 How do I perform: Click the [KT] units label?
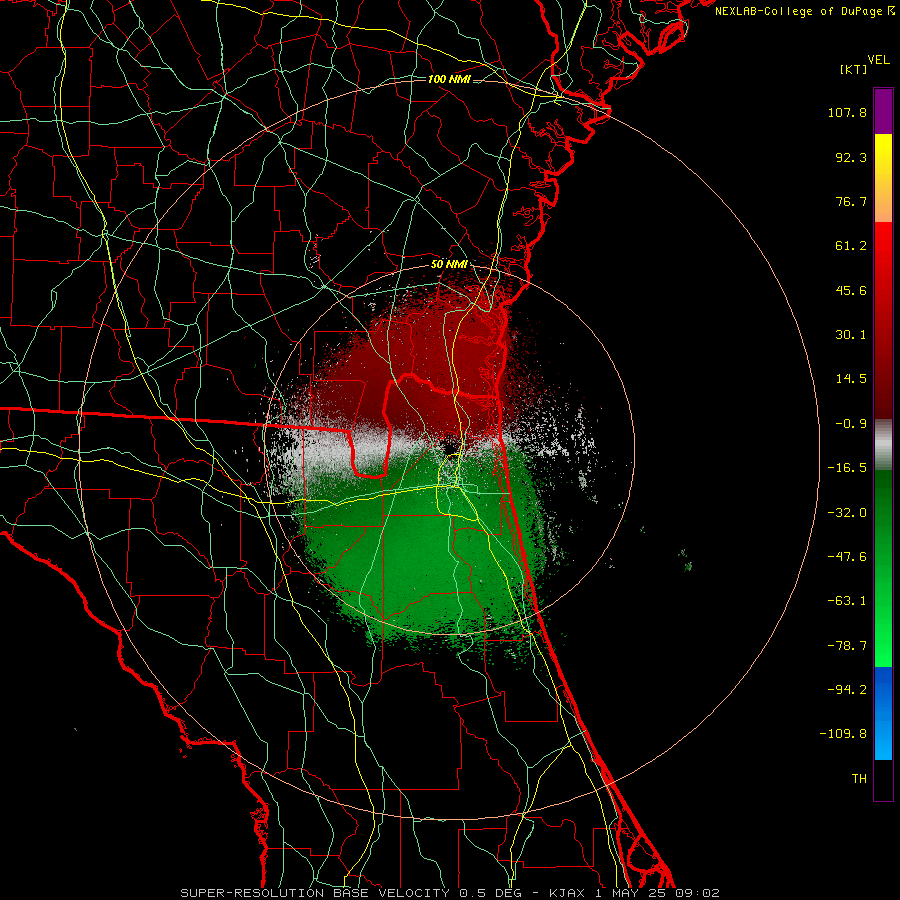[853, 69]
